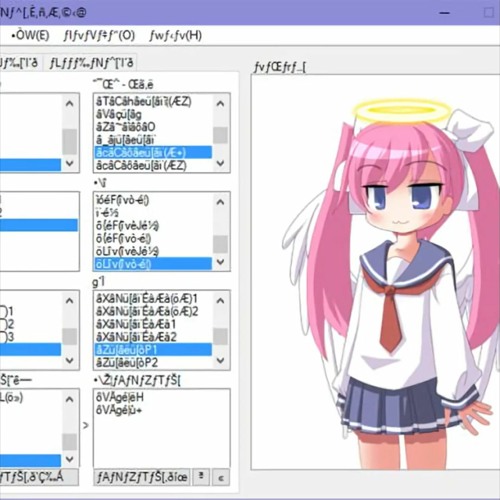
Task: Open the menu ending in (H)
Action: [x=176, y=35]
